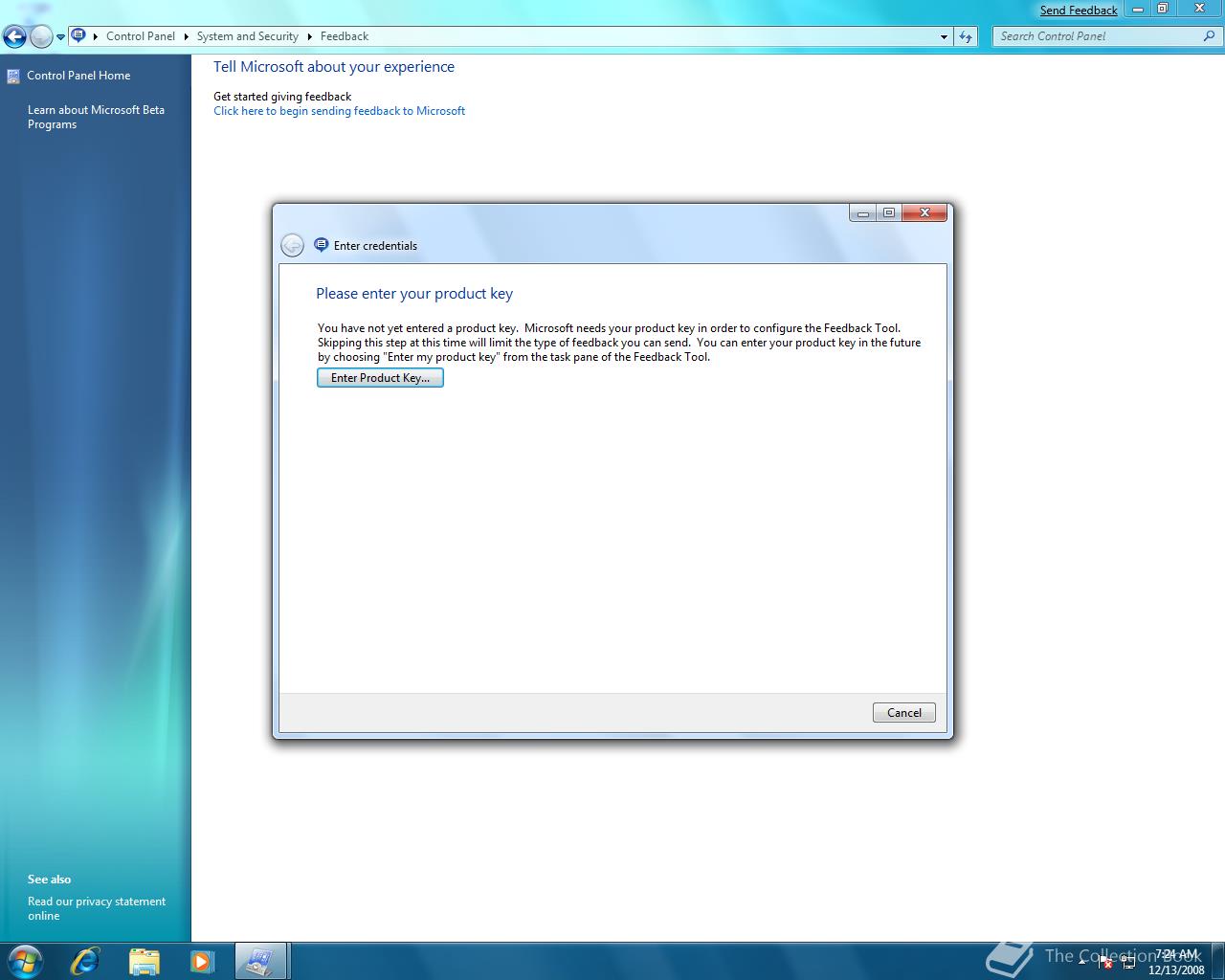Screen dimensions: 1225x980
Task: Open the Windows Start orb
Action: (25, 961)
